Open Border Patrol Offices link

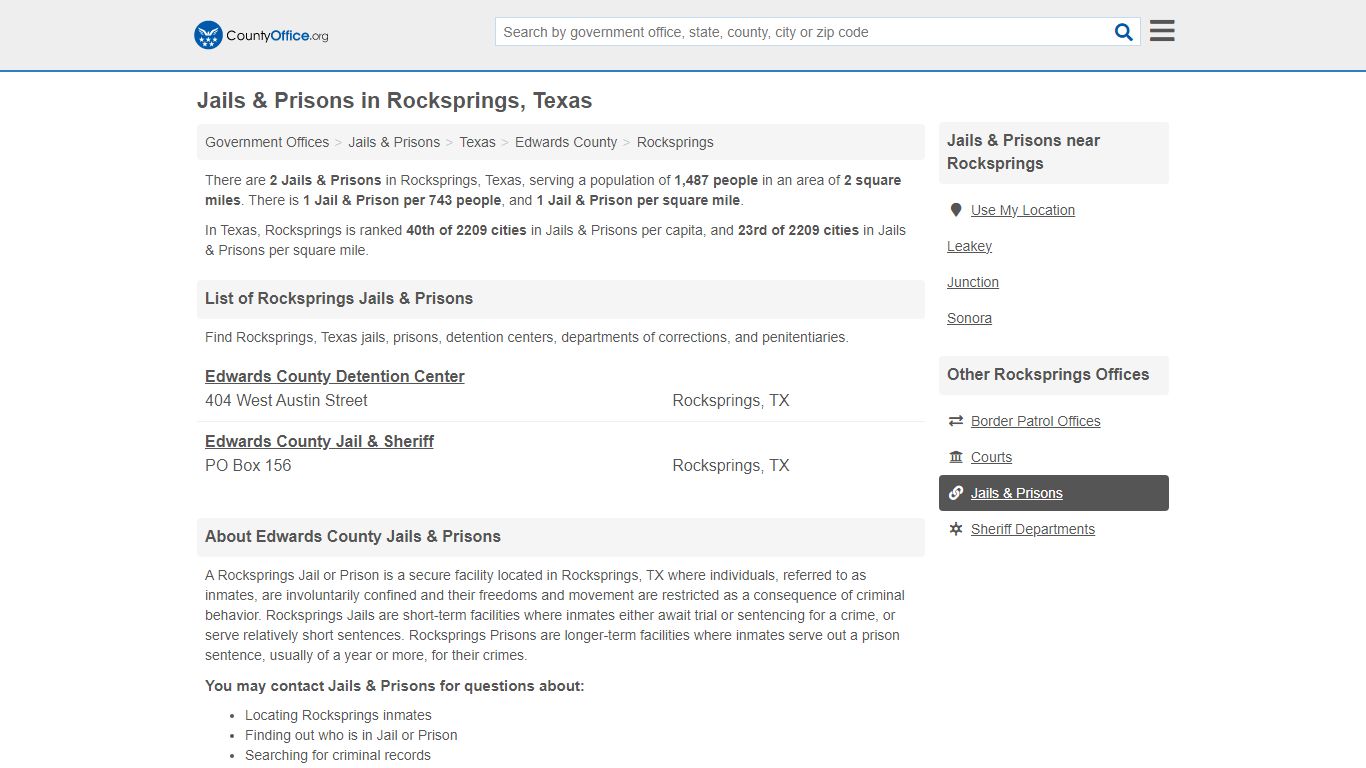pyautogui.click(x=1036, y=421)
